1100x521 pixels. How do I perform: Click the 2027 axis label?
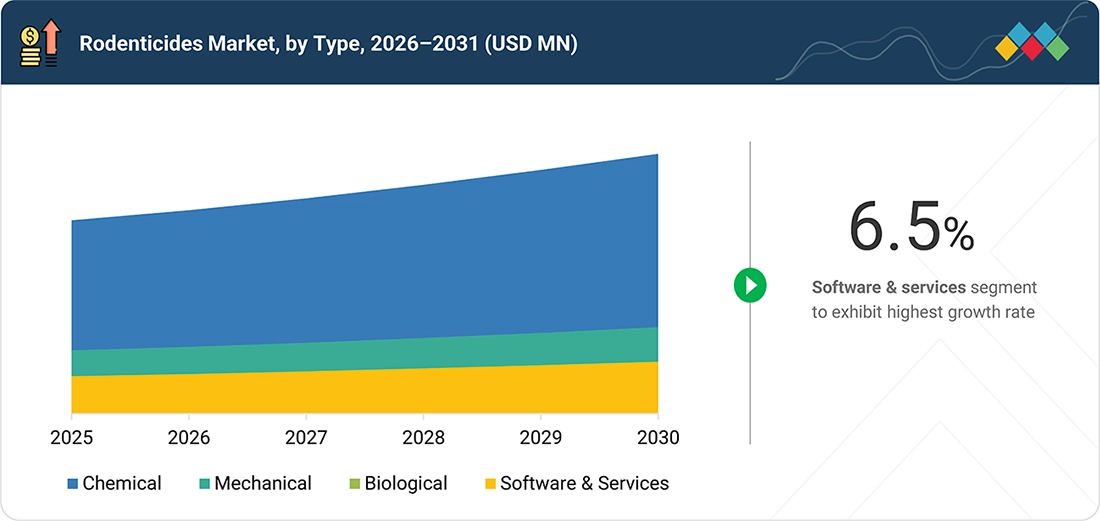306,438
